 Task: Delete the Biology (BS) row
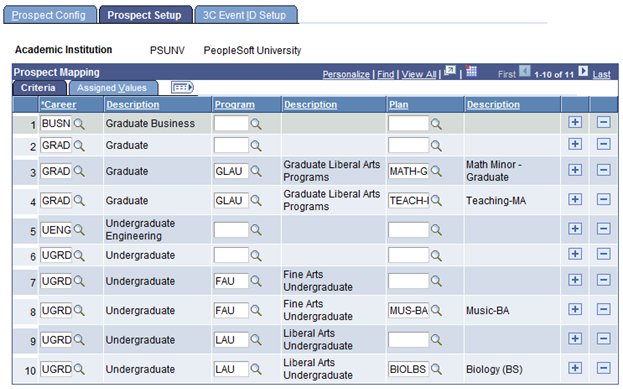tap(604, 368)
